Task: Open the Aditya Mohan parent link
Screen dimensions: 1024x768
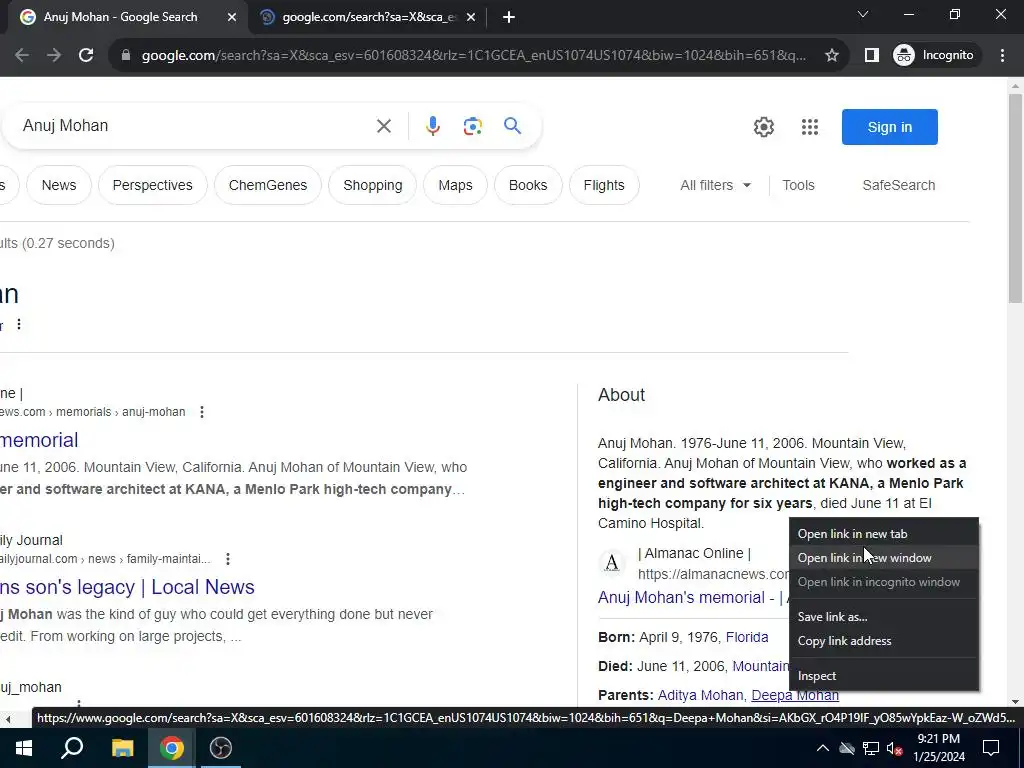Action: pyautogui.click(x=700, y=696)
